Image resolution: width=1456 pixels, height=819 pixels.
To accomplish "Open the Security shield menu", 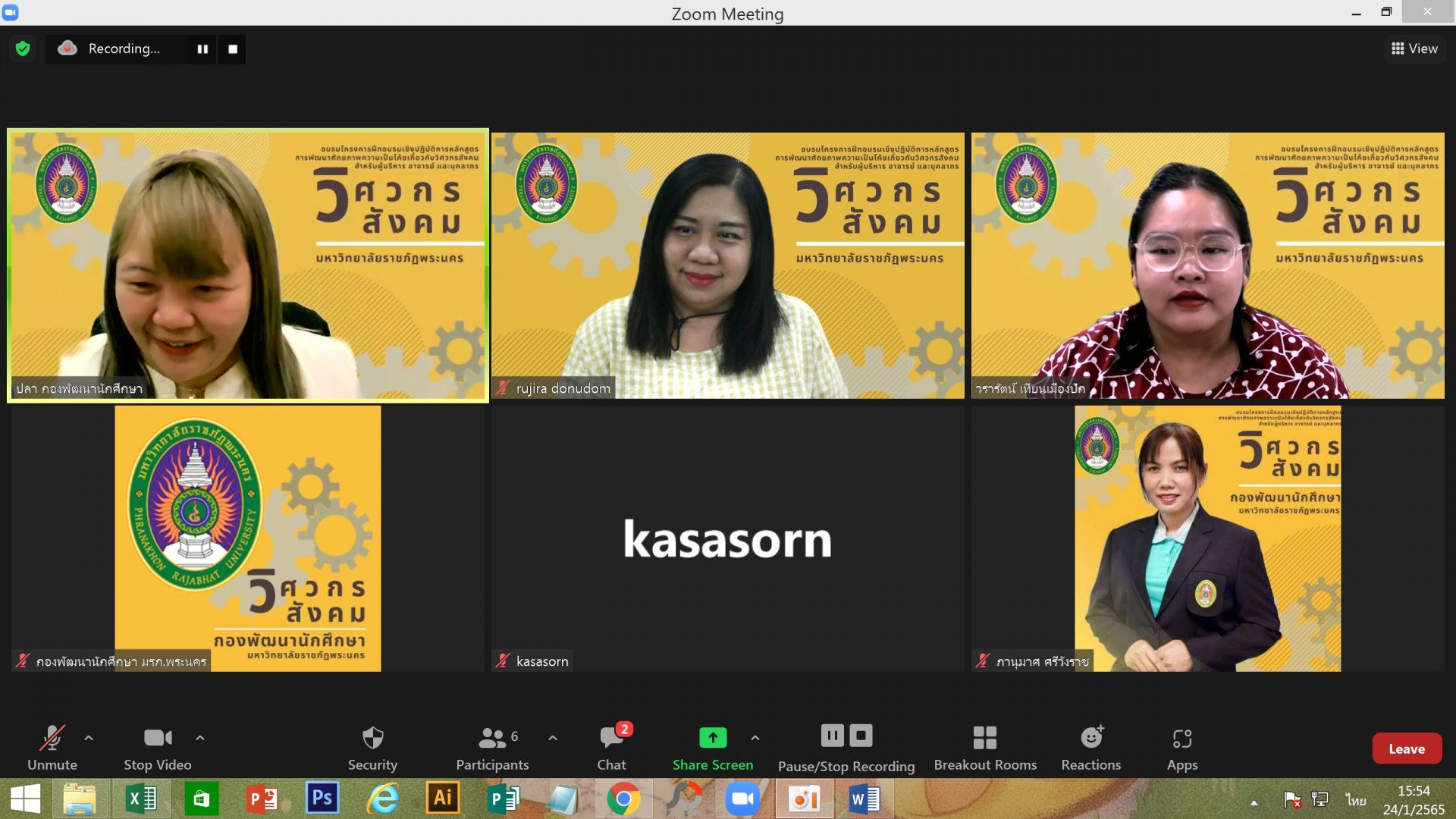I will [x=372, y=748].
